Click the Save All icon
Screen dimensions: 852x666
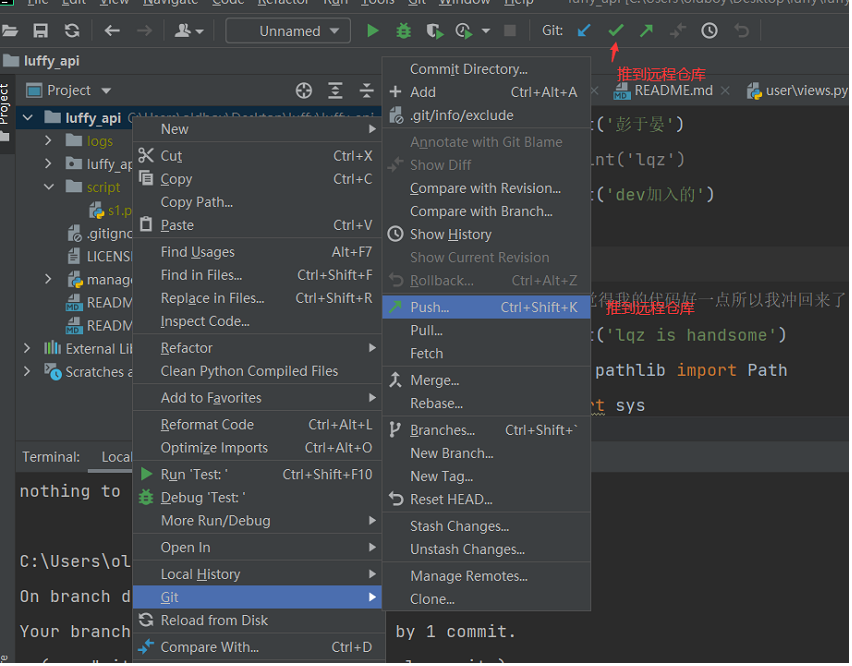[x=41, y=31]
